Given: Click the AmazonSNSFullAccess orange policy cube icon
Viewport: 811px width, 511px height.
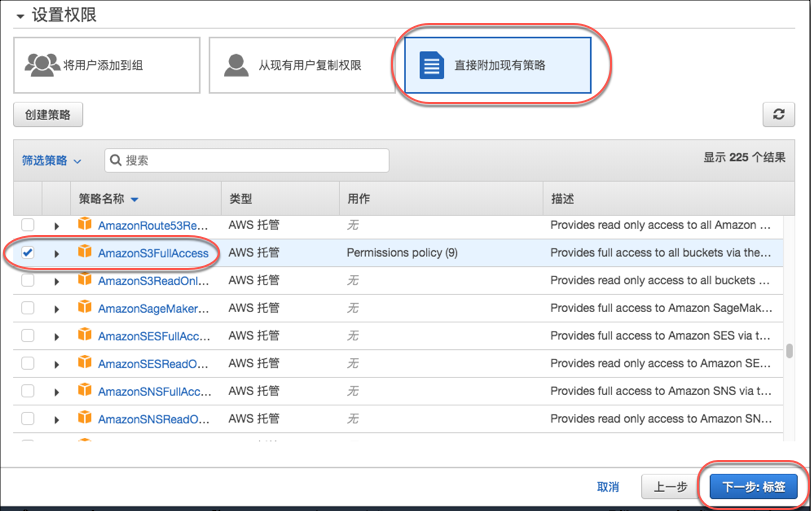Looking at the screenshot, I should pos(84,391).
